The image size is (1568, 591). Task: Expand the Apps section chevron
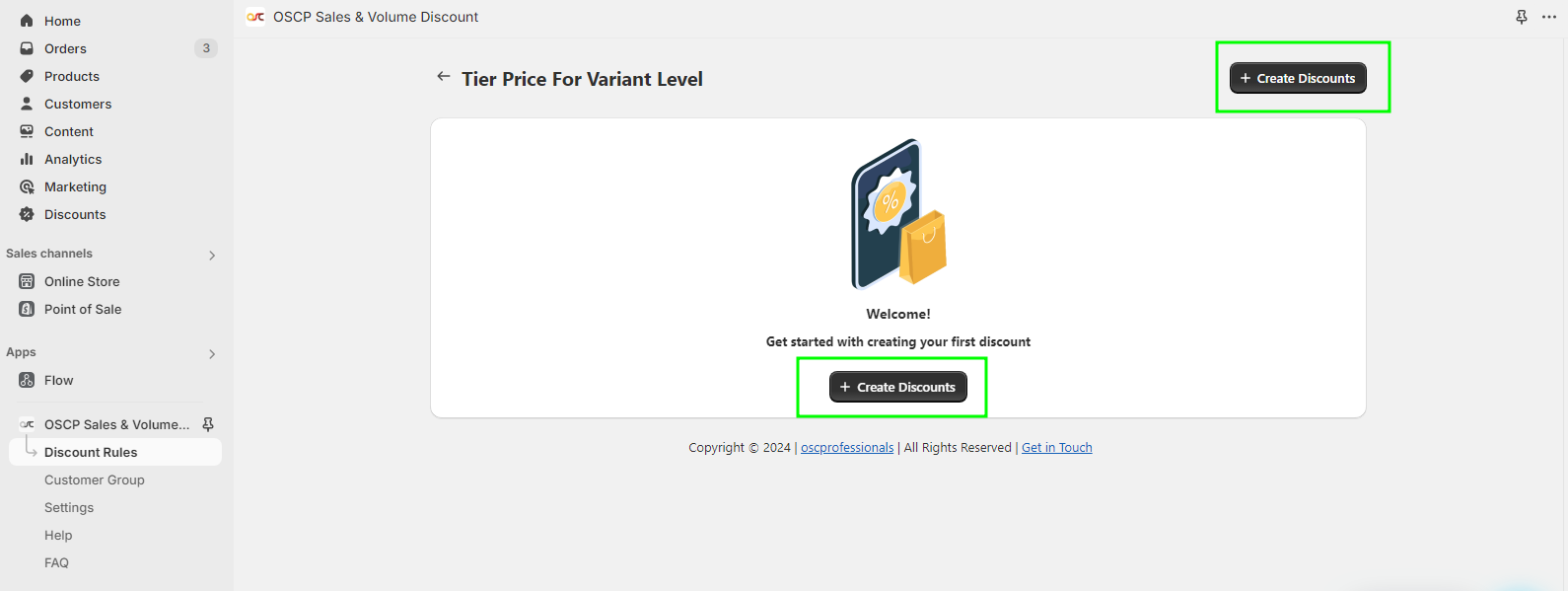[212, 354]
